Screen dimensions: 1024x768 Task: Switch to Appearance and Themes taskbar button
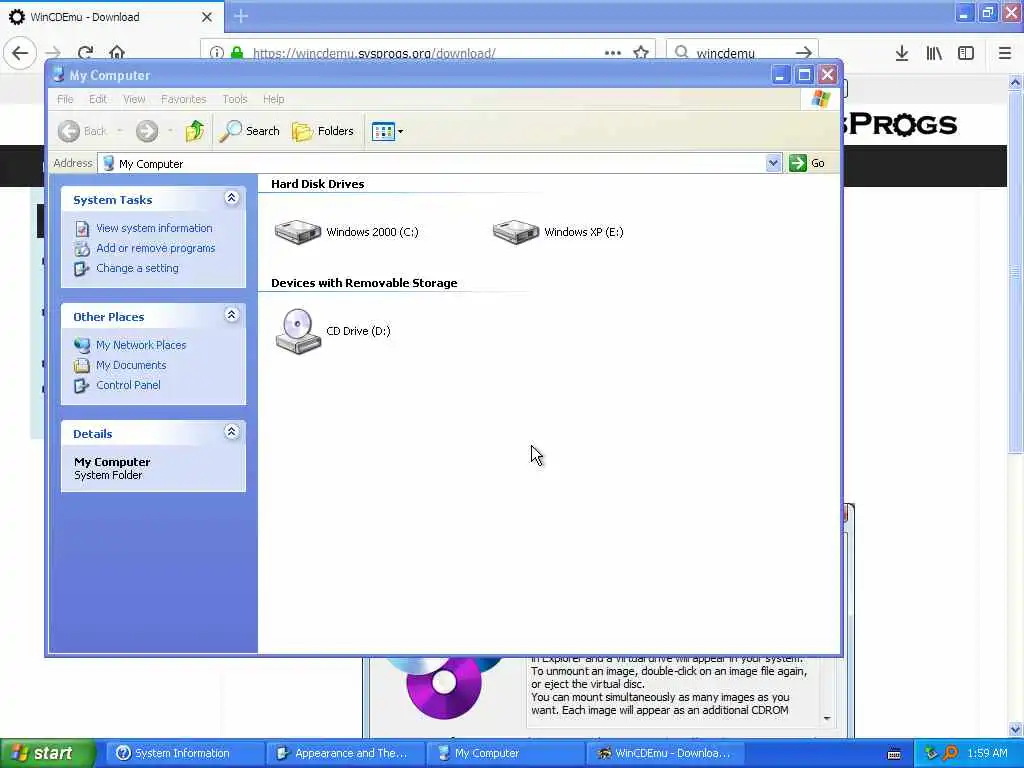click(x=344, y=754)
